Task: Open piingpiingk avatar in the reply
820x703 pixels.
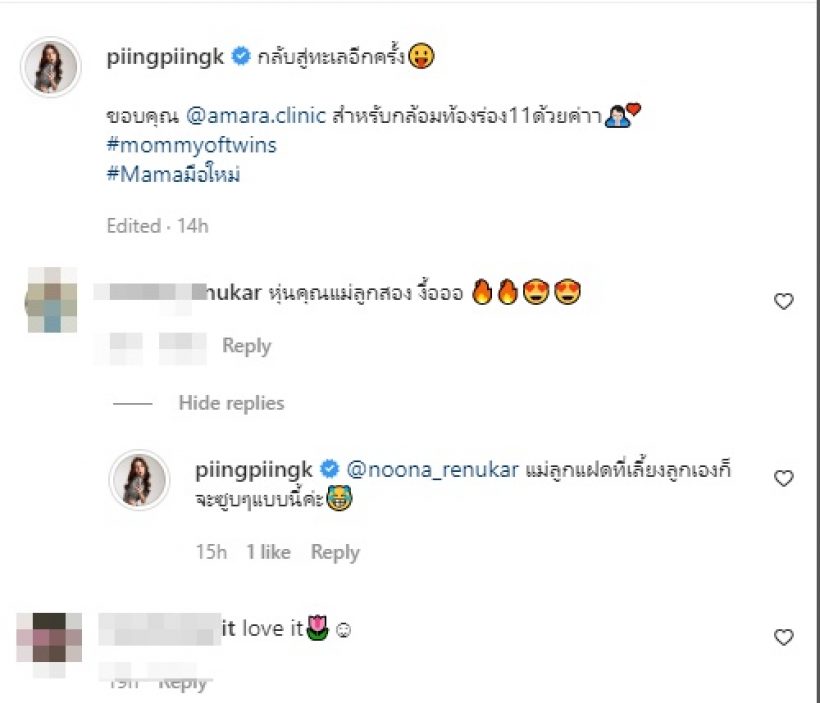Action: tap(139, 480)
